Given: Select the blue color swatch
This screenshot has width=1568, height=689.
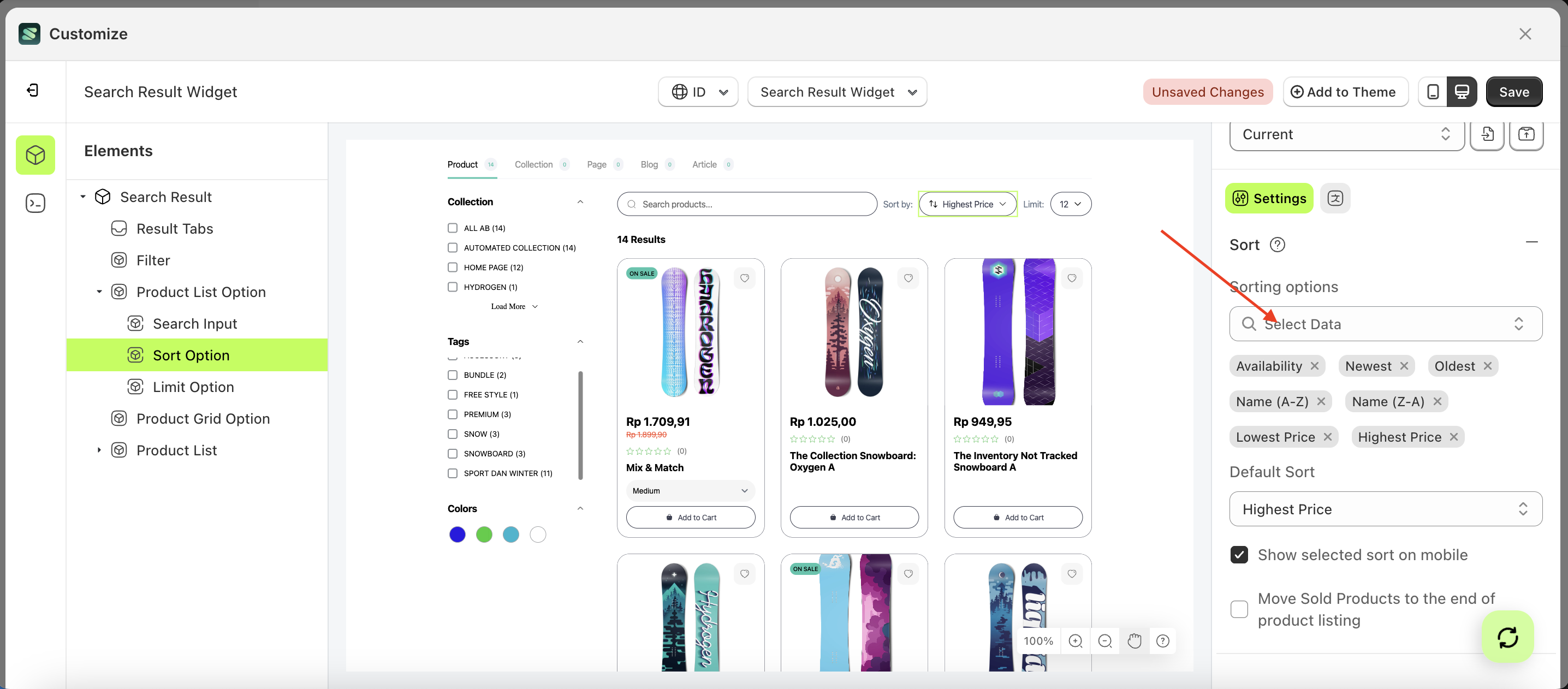Looking at the screenshot, I should click(x=457, y=534).
